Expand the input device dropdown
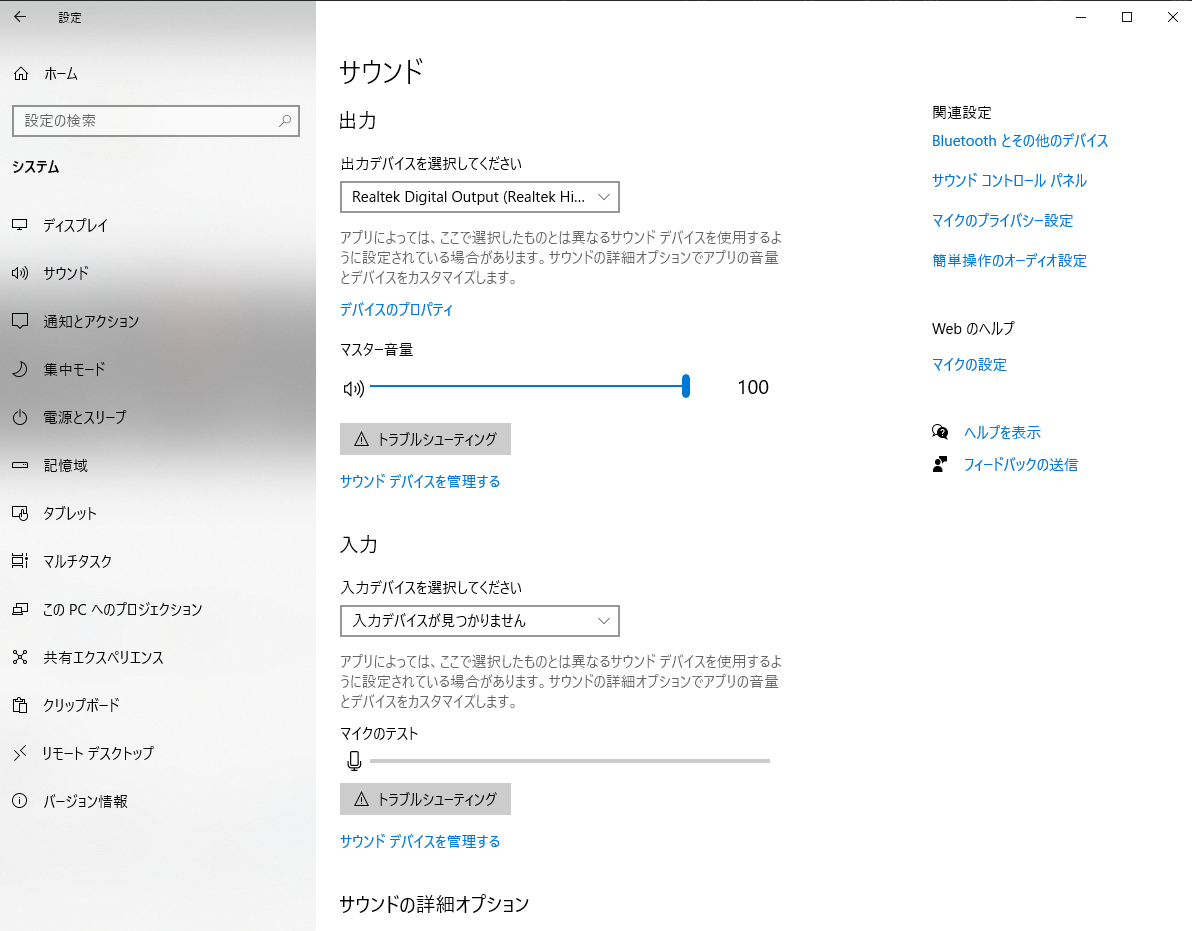 click(x=479, y=621)
